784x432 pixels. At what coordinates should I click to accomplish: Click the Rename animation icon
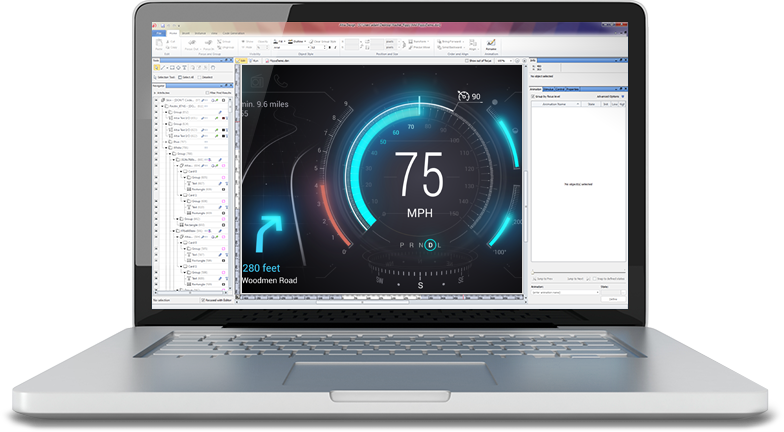point(491,44)
